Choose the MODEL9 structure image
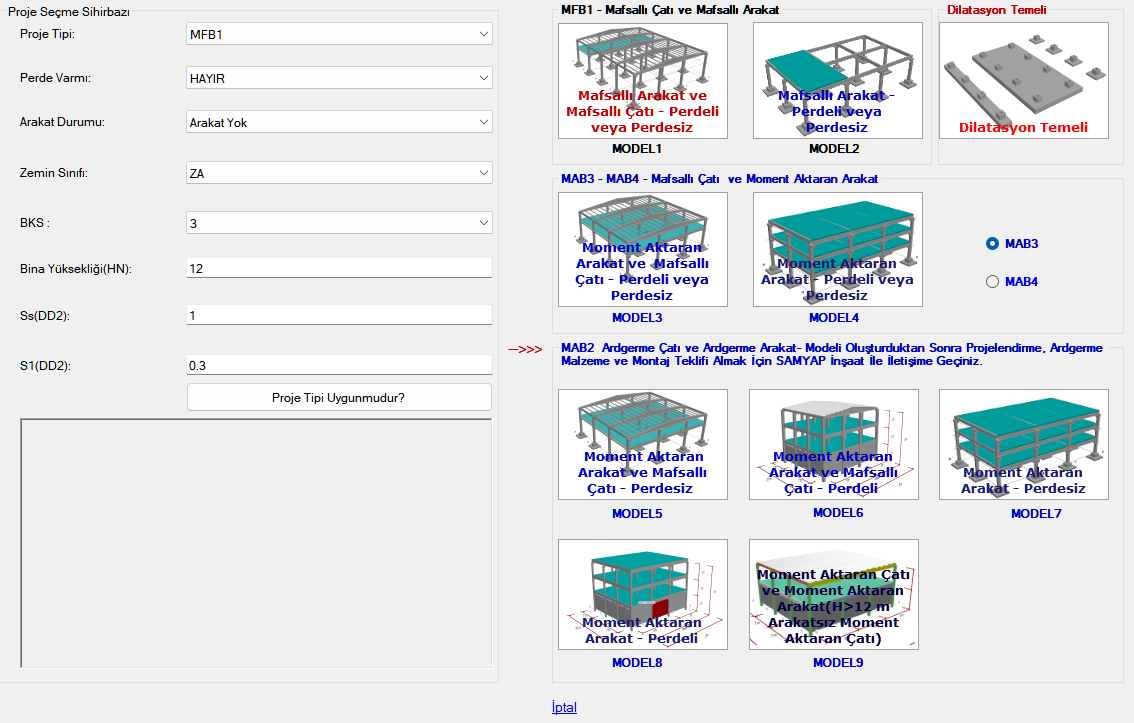1134x723 pixels. point(833,594)
